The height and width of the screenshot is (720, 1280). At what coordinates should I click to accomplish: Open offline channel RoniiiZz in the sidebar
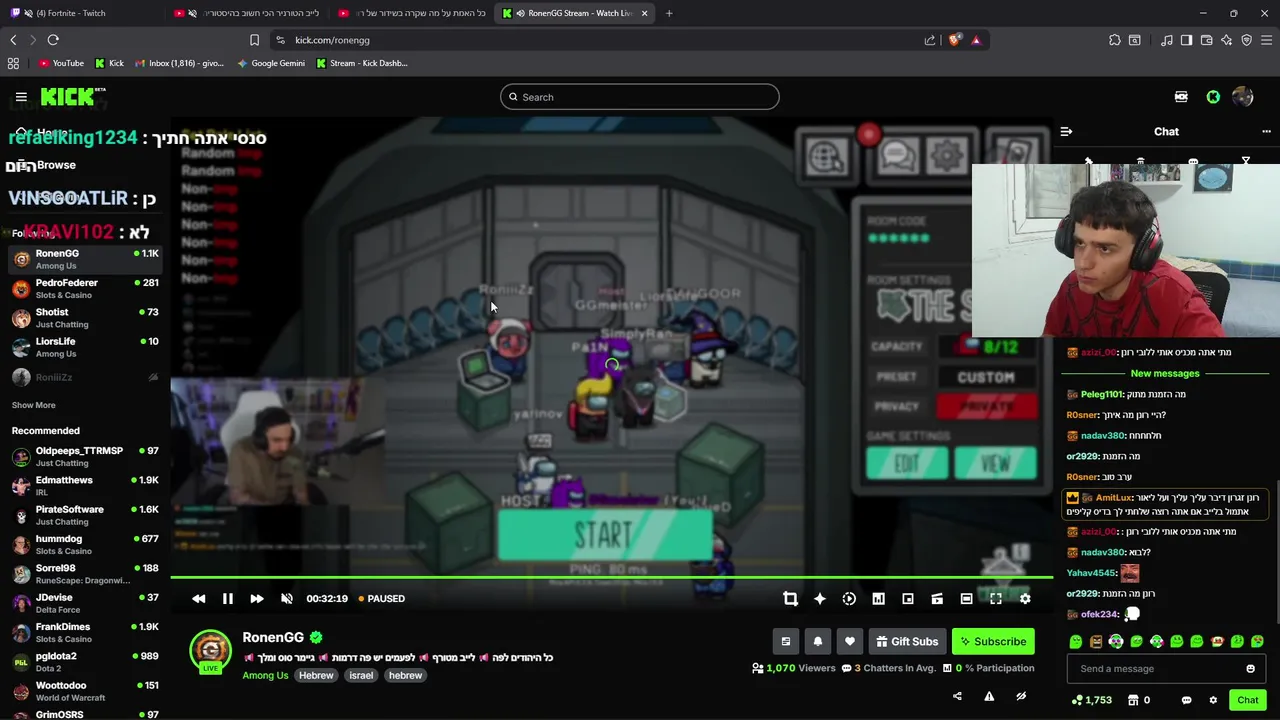[x=85, y=377]
